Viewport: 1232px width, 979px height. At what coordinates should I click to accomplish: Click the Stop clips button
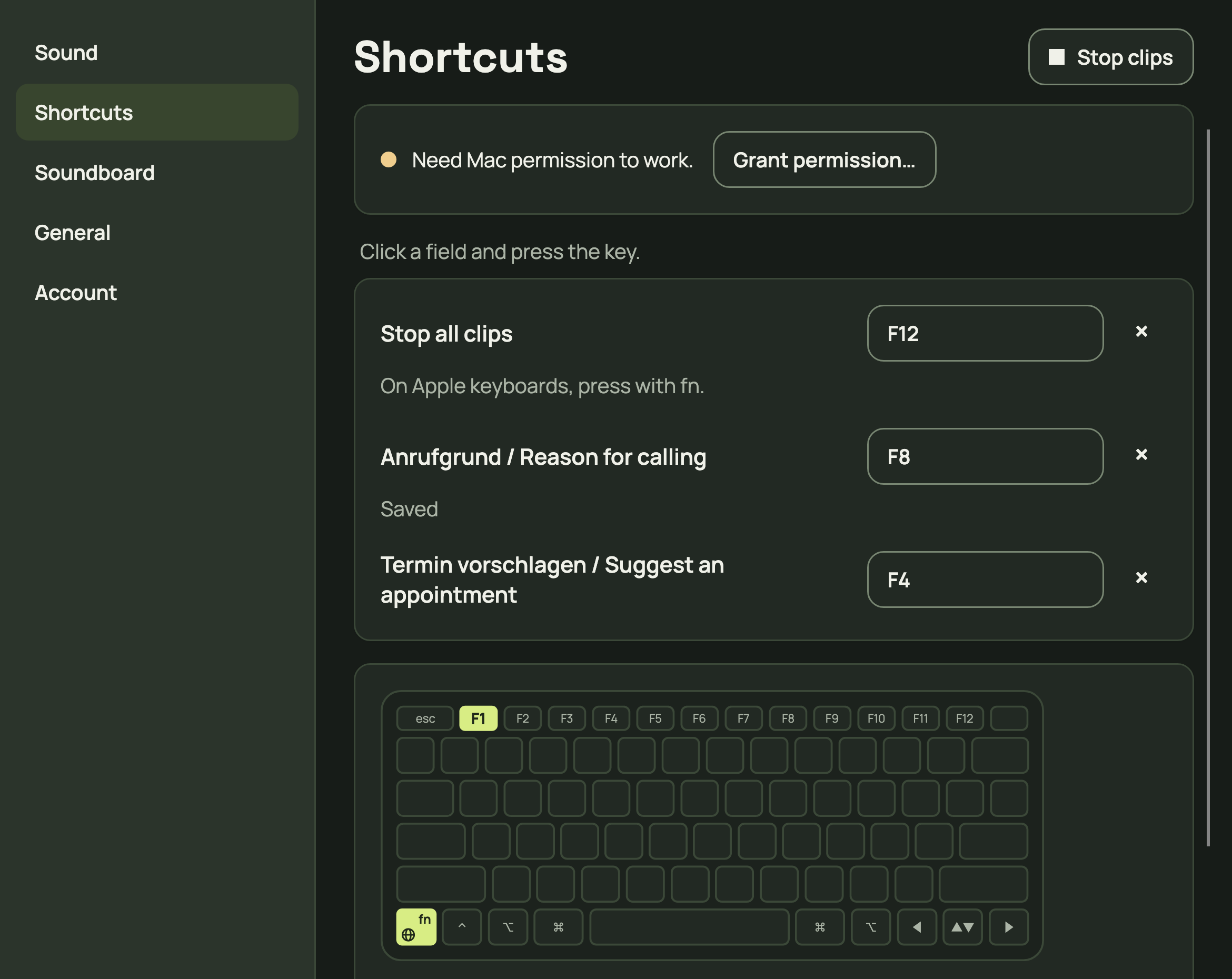(x=1110, y=57)
